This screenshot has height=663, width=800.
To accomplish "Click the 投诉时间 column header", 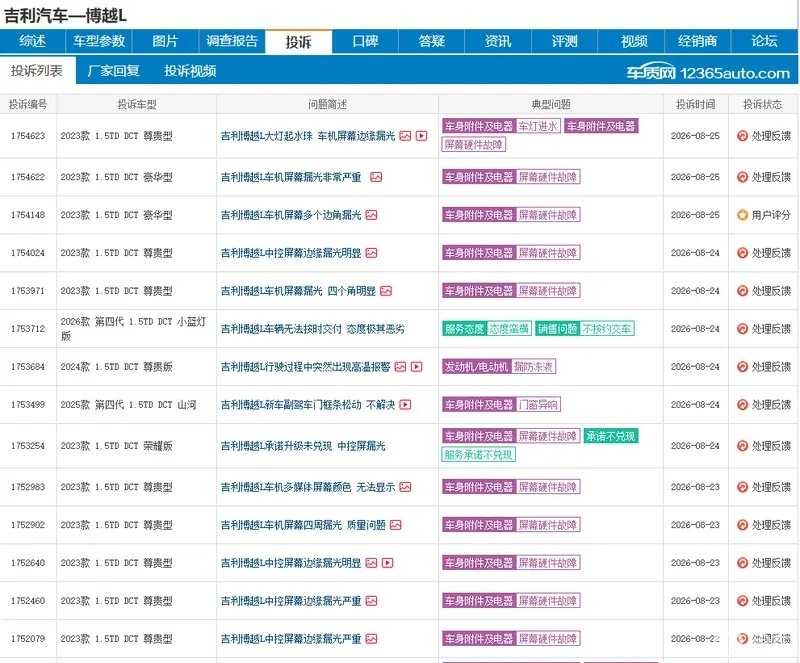I will point(695,104).
